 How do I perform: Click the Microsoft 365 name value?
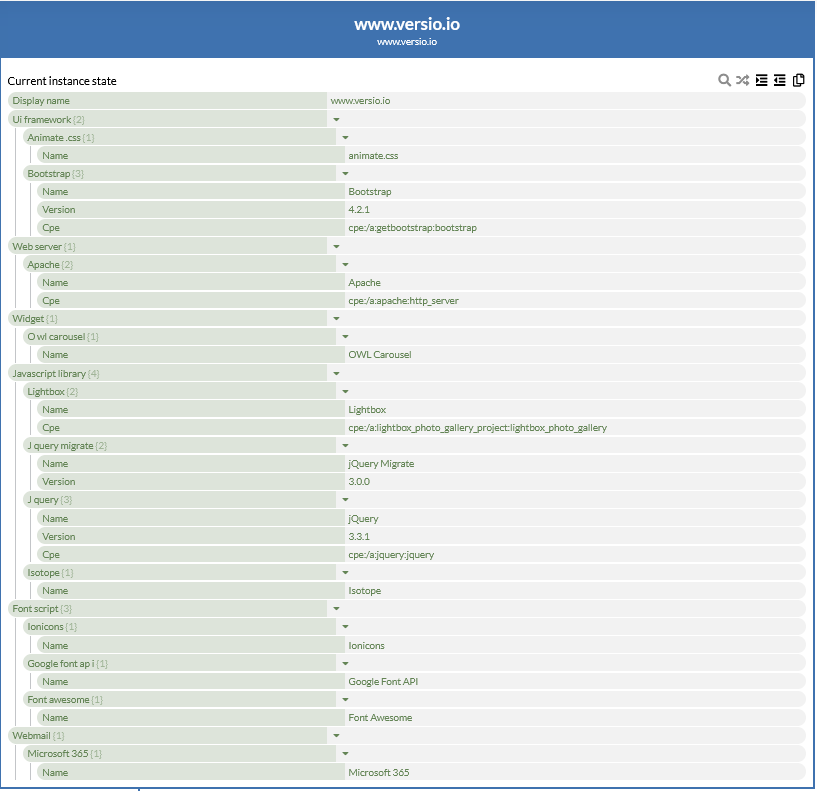point(379,772)
